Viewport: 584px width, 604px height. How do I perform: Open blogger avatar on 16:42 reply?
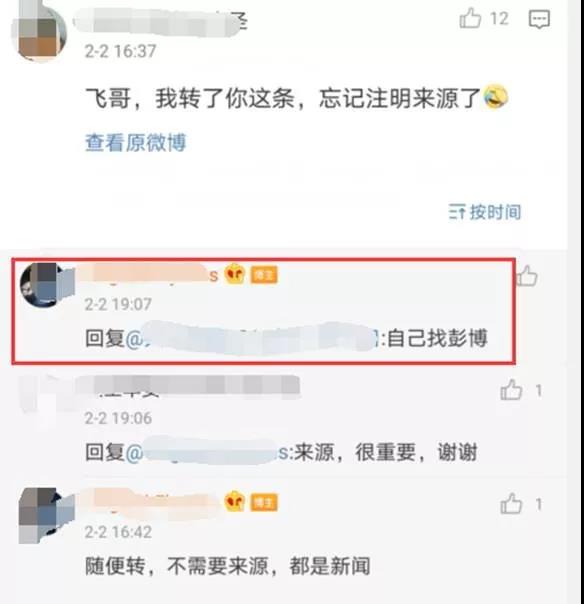(x=45, y=514)
